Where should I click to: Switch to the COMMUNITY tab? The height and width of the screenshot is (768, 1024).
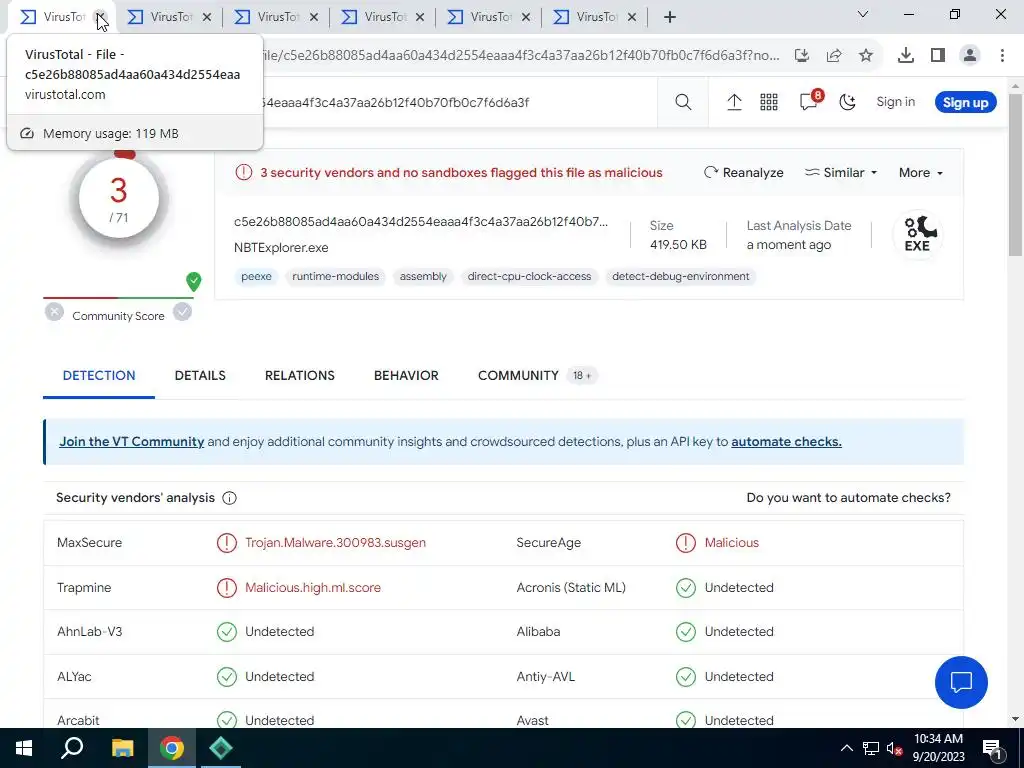click(536, 376)
